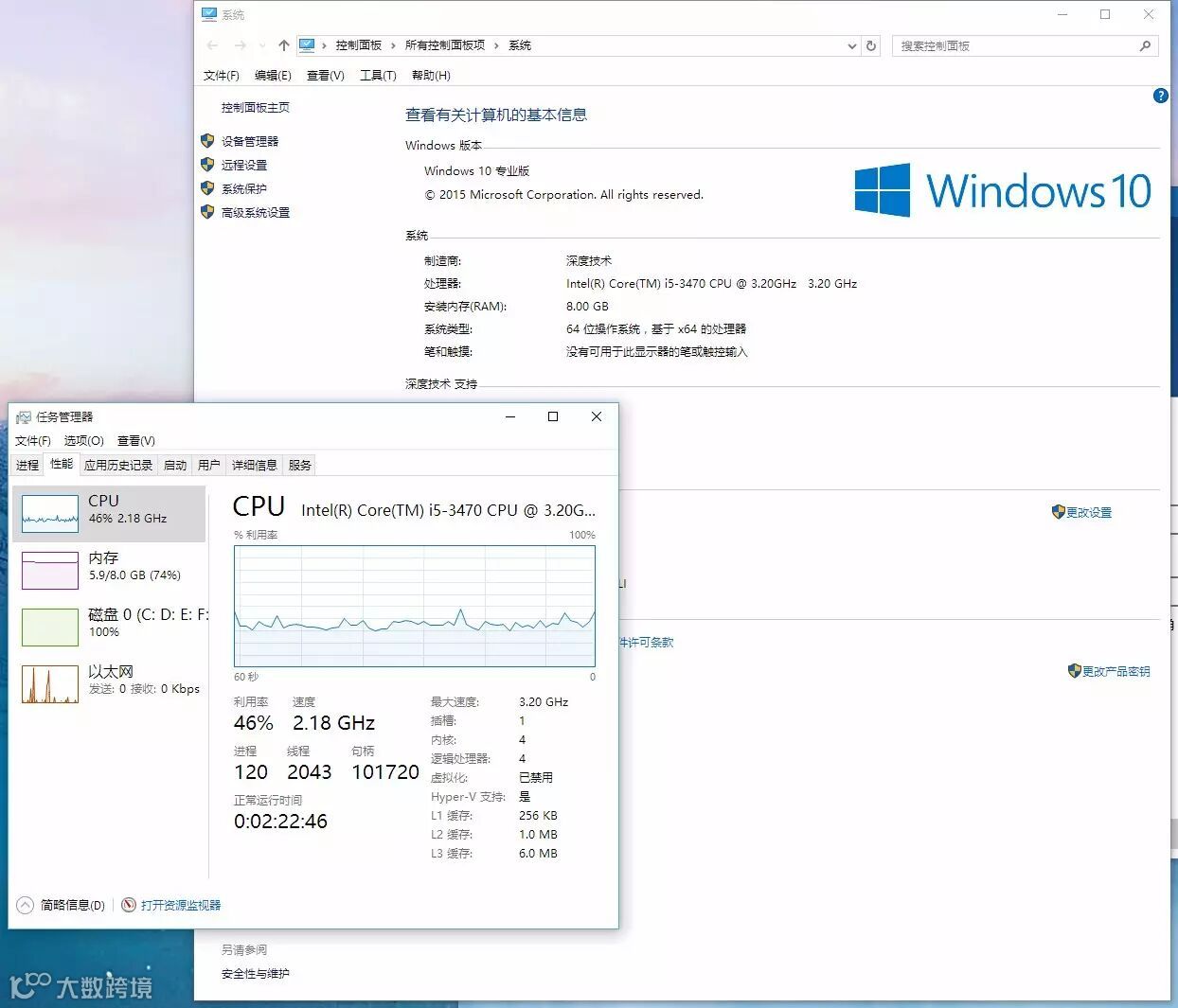Image resolution: width=1178 pixels, height=1008 pixels.
Task: Maximize the Task Manager window
Action: pyautogui.click(x=553, y=416)
